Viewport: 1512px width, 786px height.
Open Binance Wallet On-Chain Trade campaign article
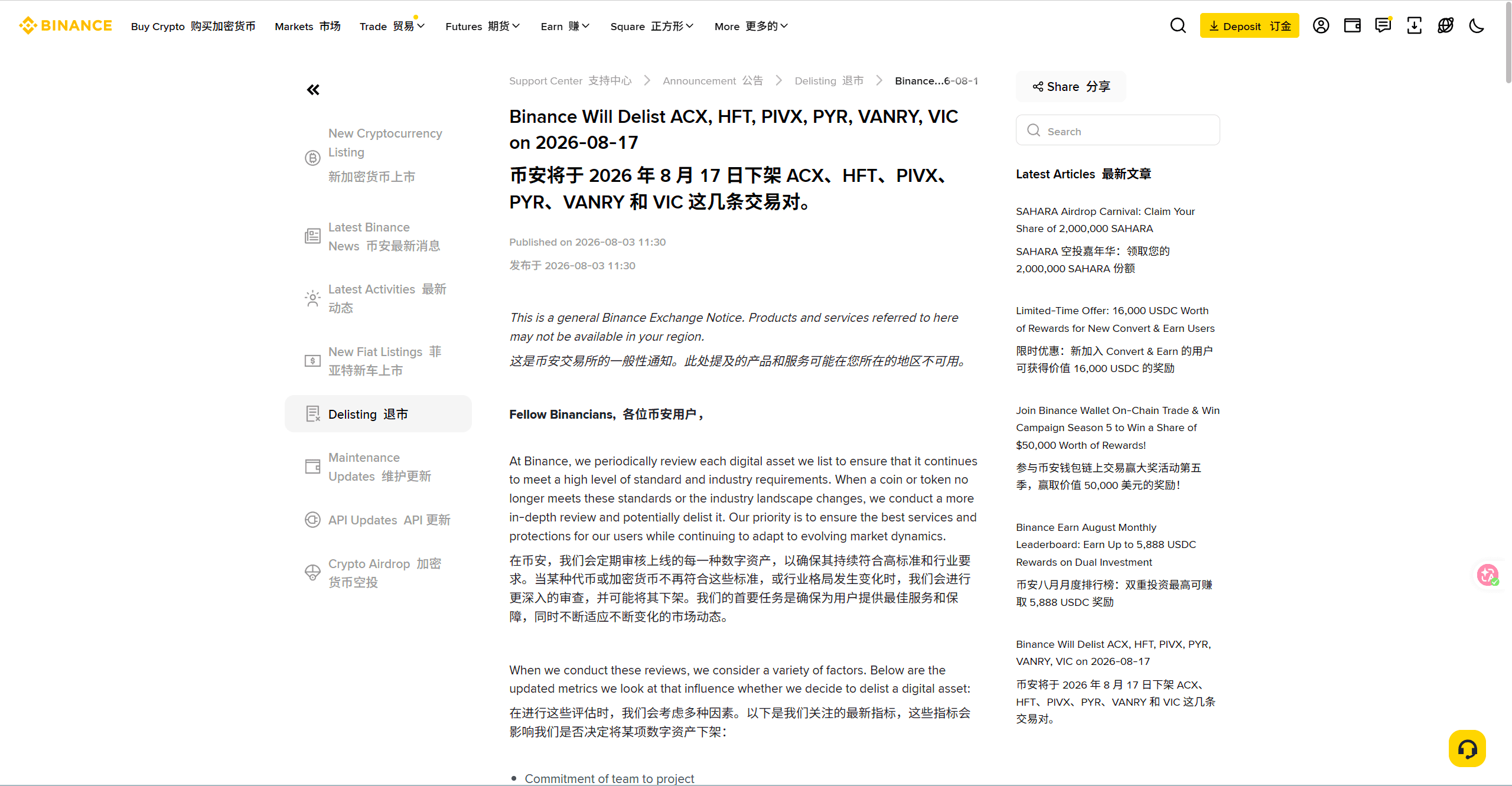[x=1117, y=447]
